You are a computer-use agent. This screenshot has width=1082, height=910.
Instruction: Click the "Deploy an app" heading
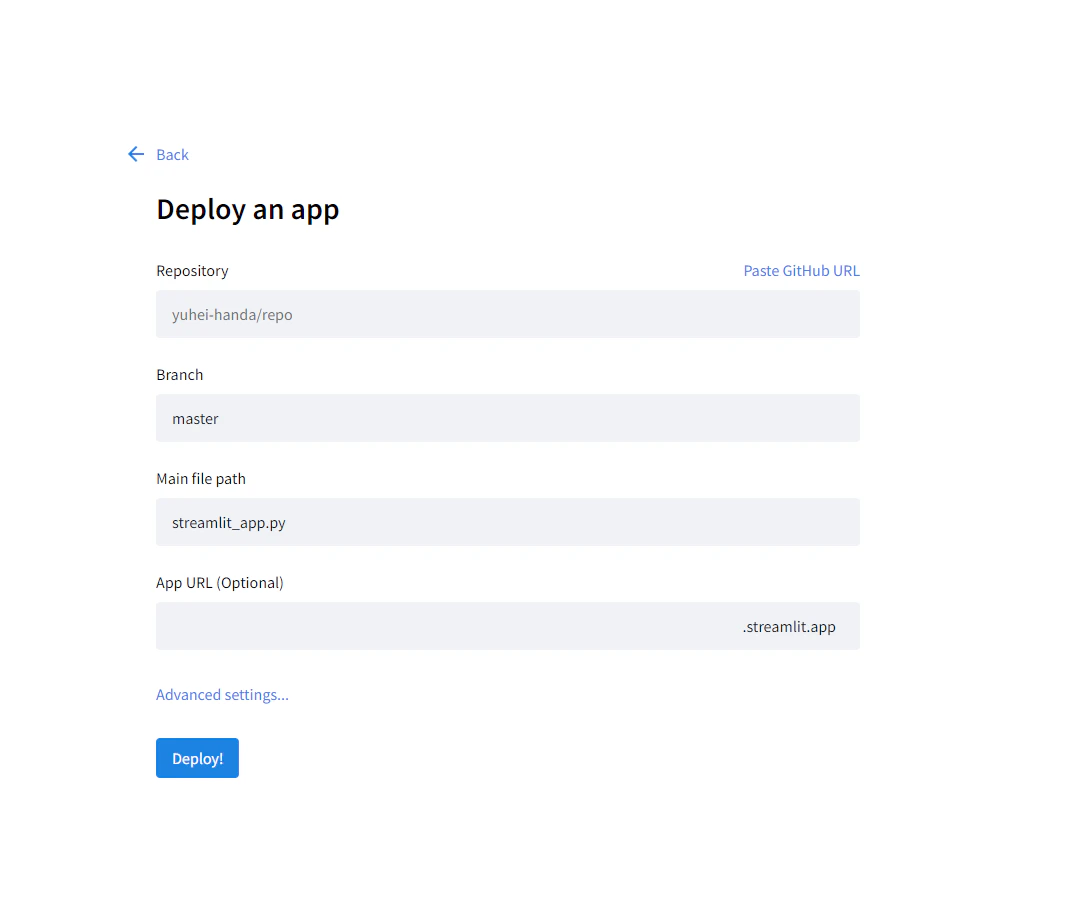pos(248,210)
